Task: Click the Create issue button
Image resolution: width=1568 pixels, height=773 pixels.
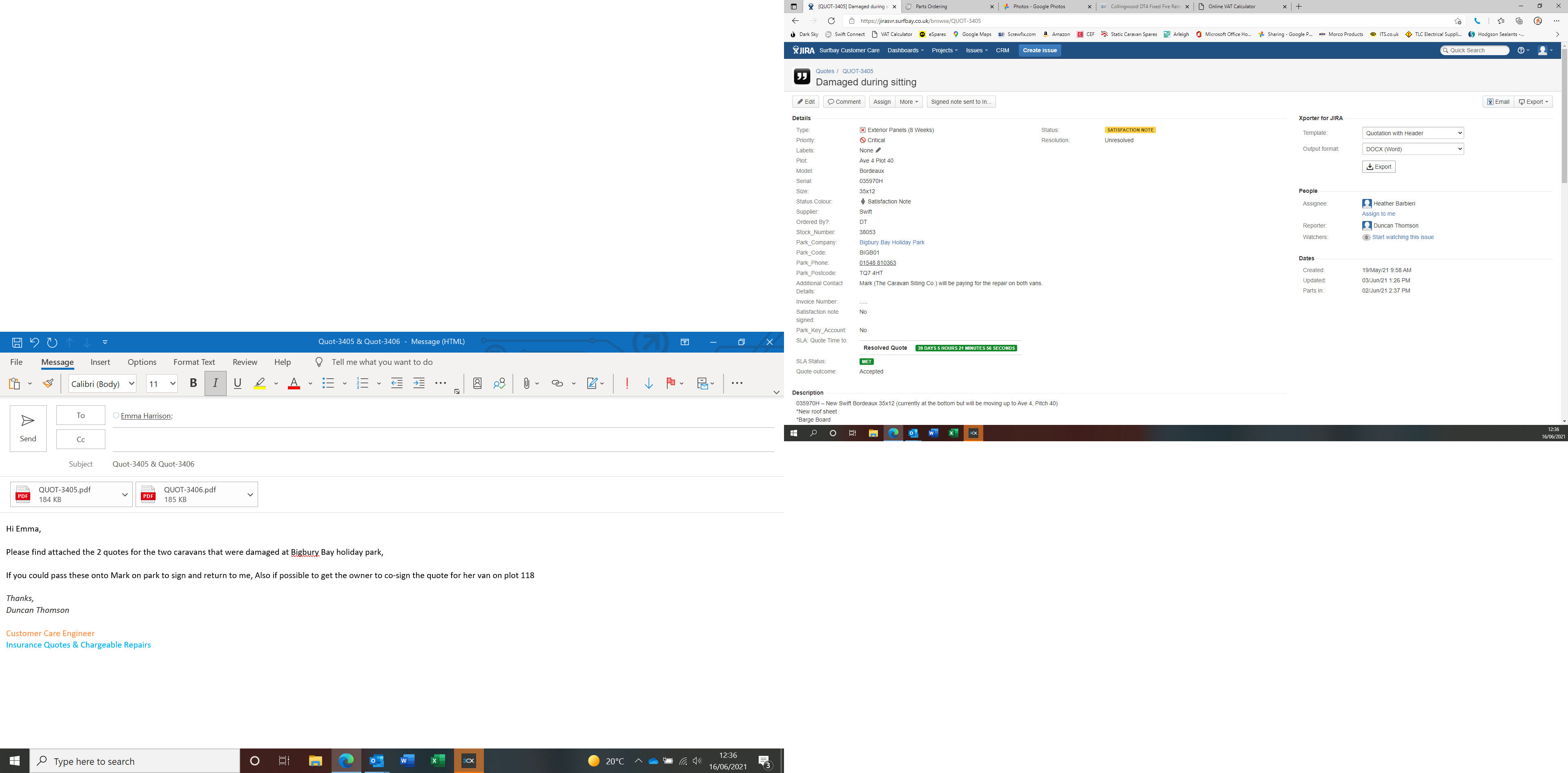Action: click(1040, 51)
